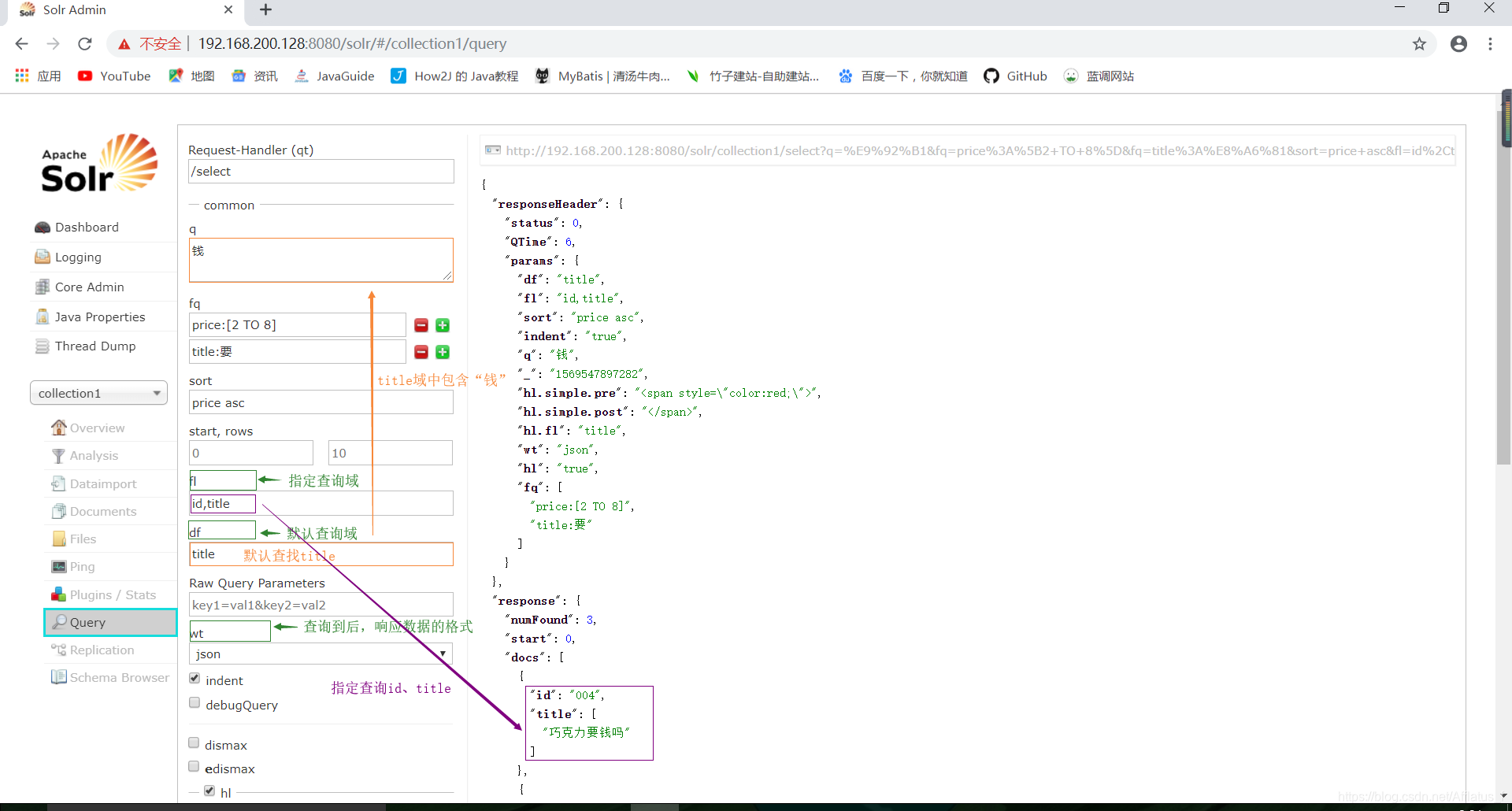
Task: Open the Chrome profile avatar
Action: 1458,44
